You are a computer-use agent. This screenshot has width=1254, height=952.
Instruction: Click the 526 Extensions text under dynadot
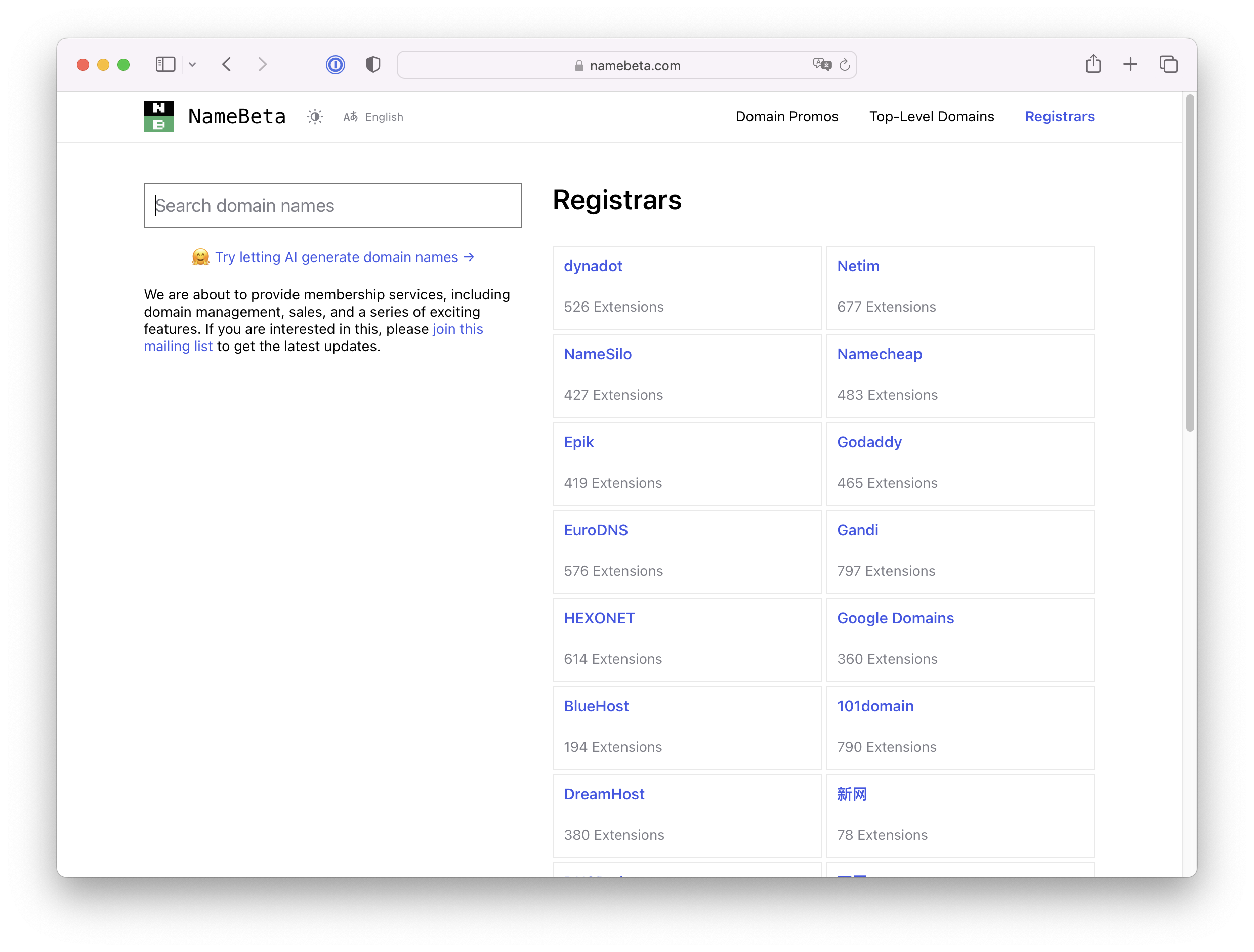tap(613, 307)
